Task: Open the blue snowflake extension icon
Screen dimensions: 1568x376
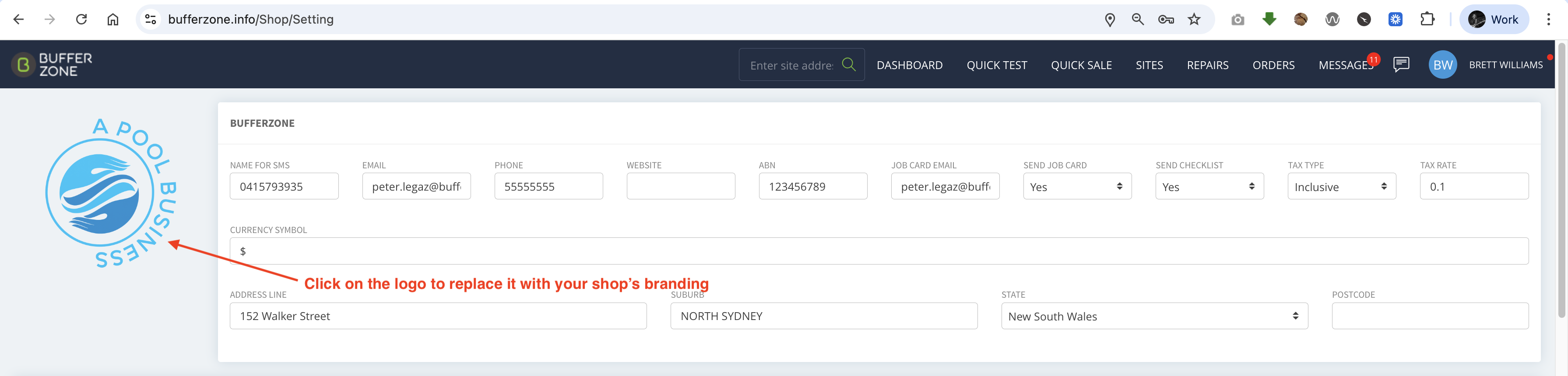Action: 1396,20
